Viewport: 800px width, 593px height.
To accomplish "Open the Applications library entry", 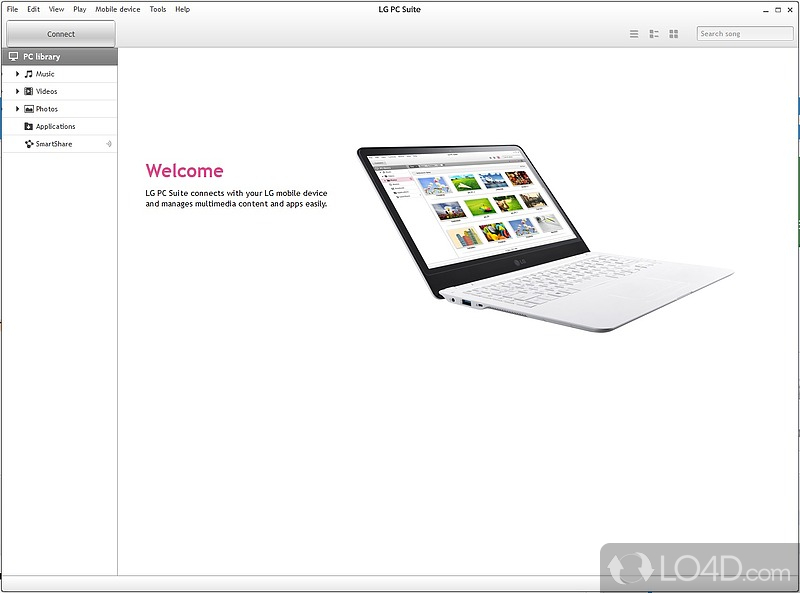I will click(60, 127).
